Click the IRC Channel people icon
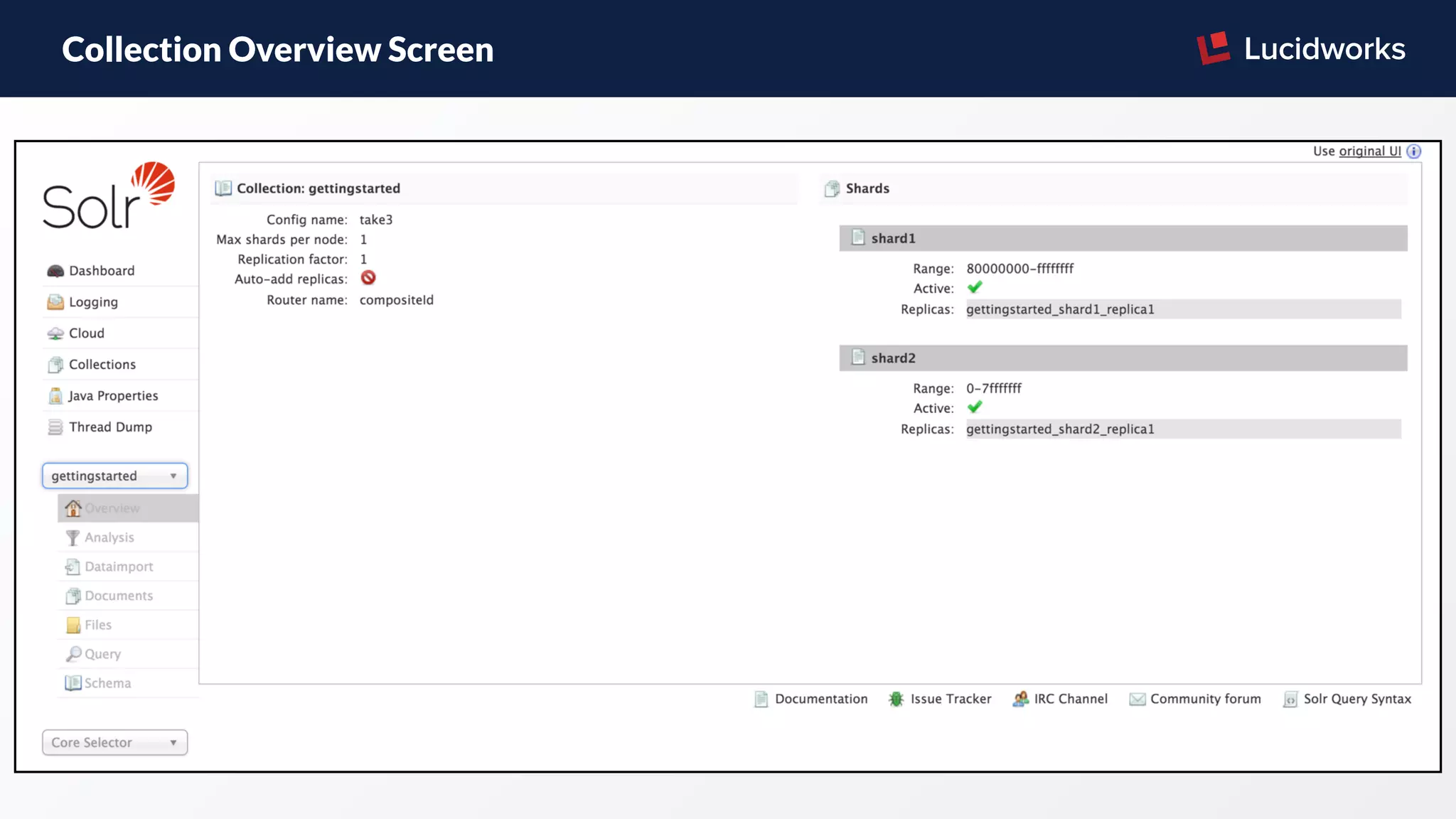 pyautogui.click(x=1020, y=700)
